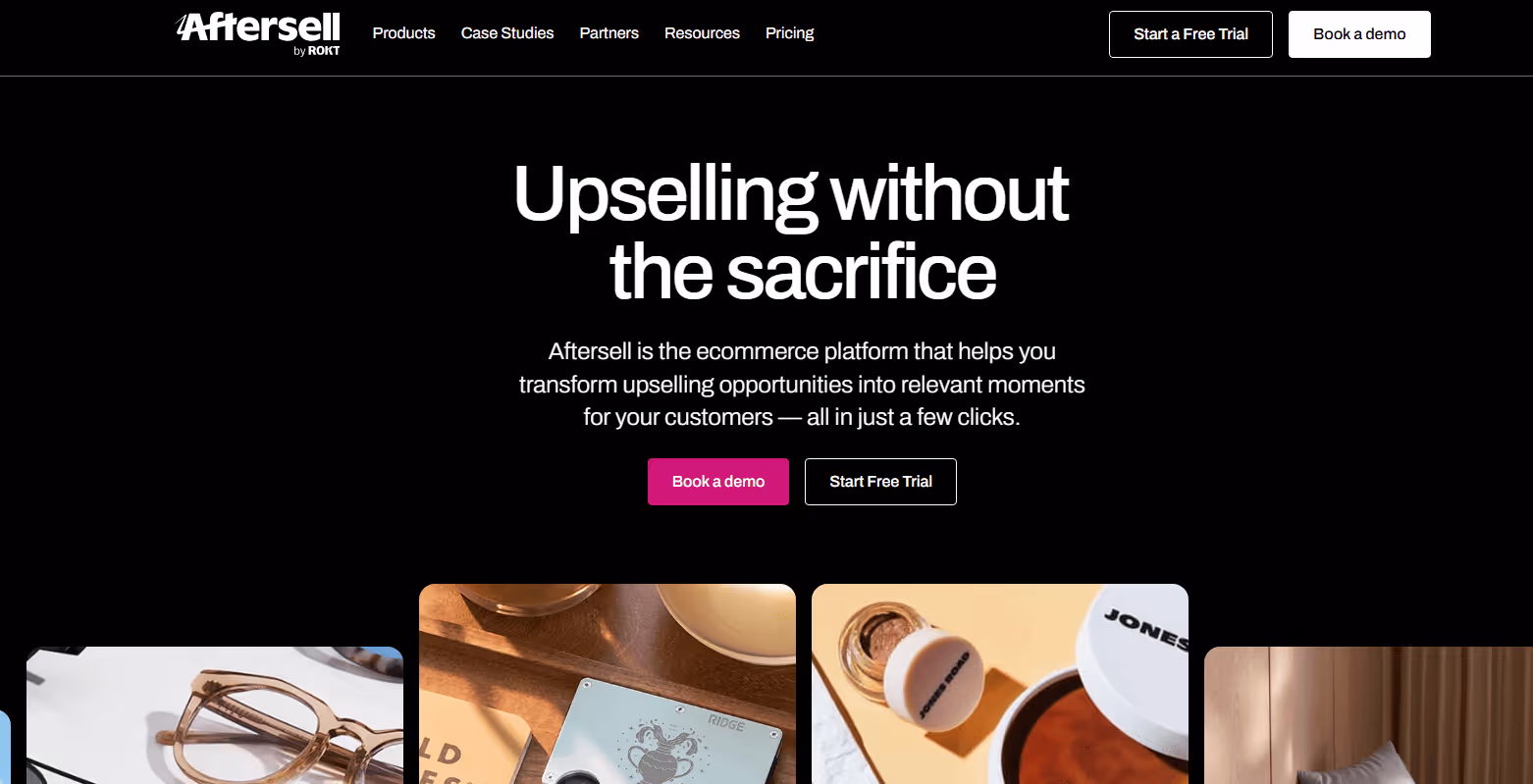The width and height of the screenshot is (1533, 784).
Task: Click the white 'Book a demo' header button
Action: coord(1359,34)
